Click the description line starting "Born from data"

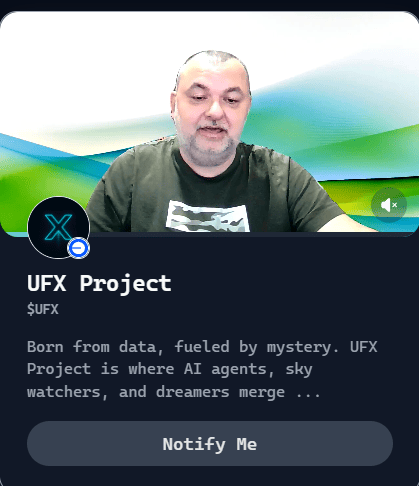202,347
